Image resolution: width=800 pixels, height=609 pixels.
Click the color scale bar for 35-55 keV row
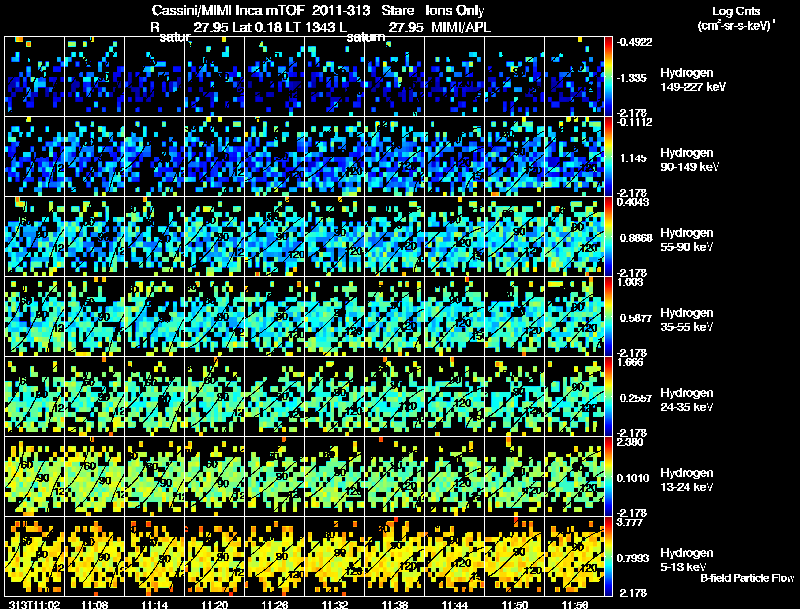[x=608, y=316]
